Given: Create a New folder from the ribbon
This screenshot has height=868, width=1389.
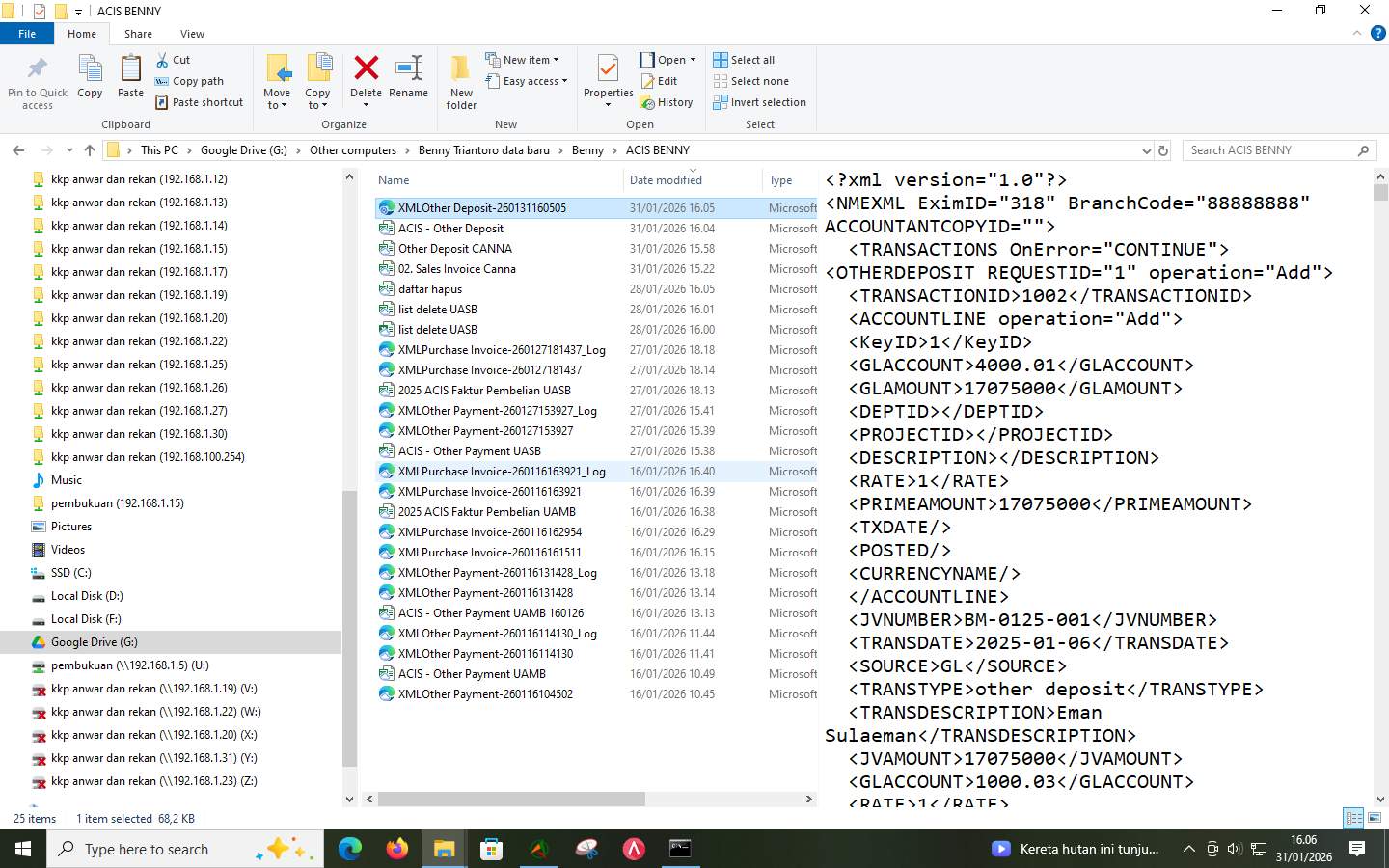Looking at the screenshot, I should click(x=460, y=81).
